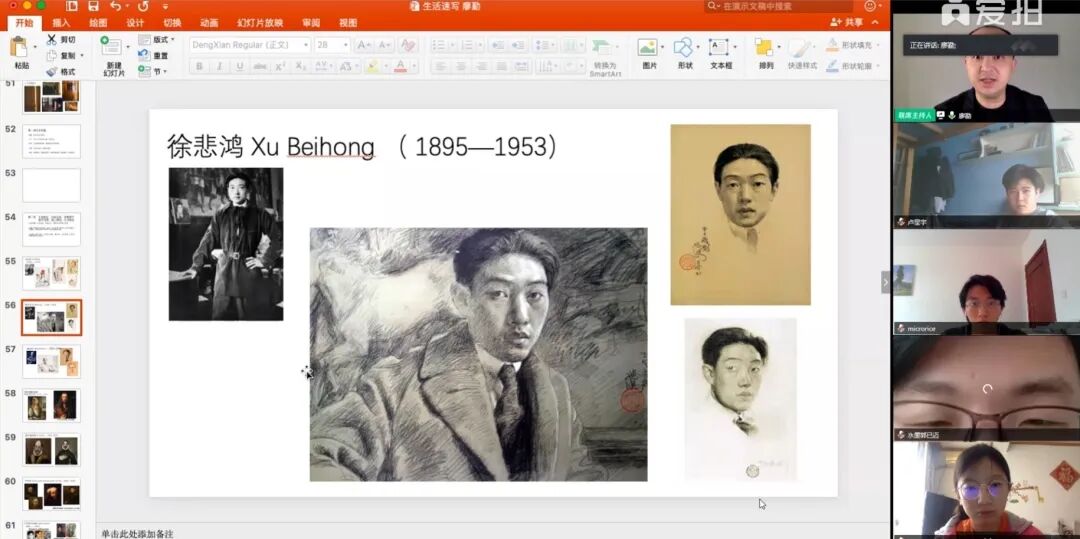This screenshot has width=1080, height=539.
Task: Click the 共享 share button
Action: tap(847, 23)
